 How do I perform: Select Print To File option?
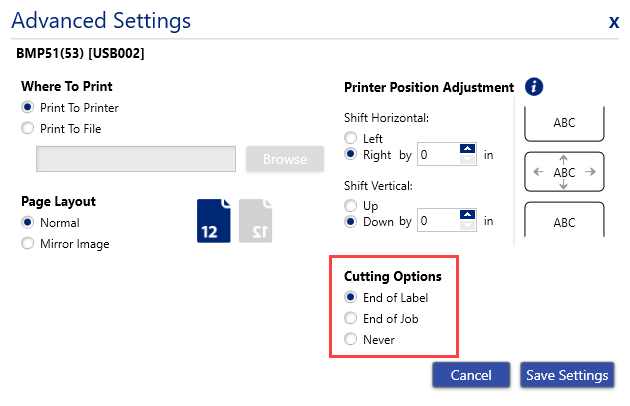(x=27, y=128)
